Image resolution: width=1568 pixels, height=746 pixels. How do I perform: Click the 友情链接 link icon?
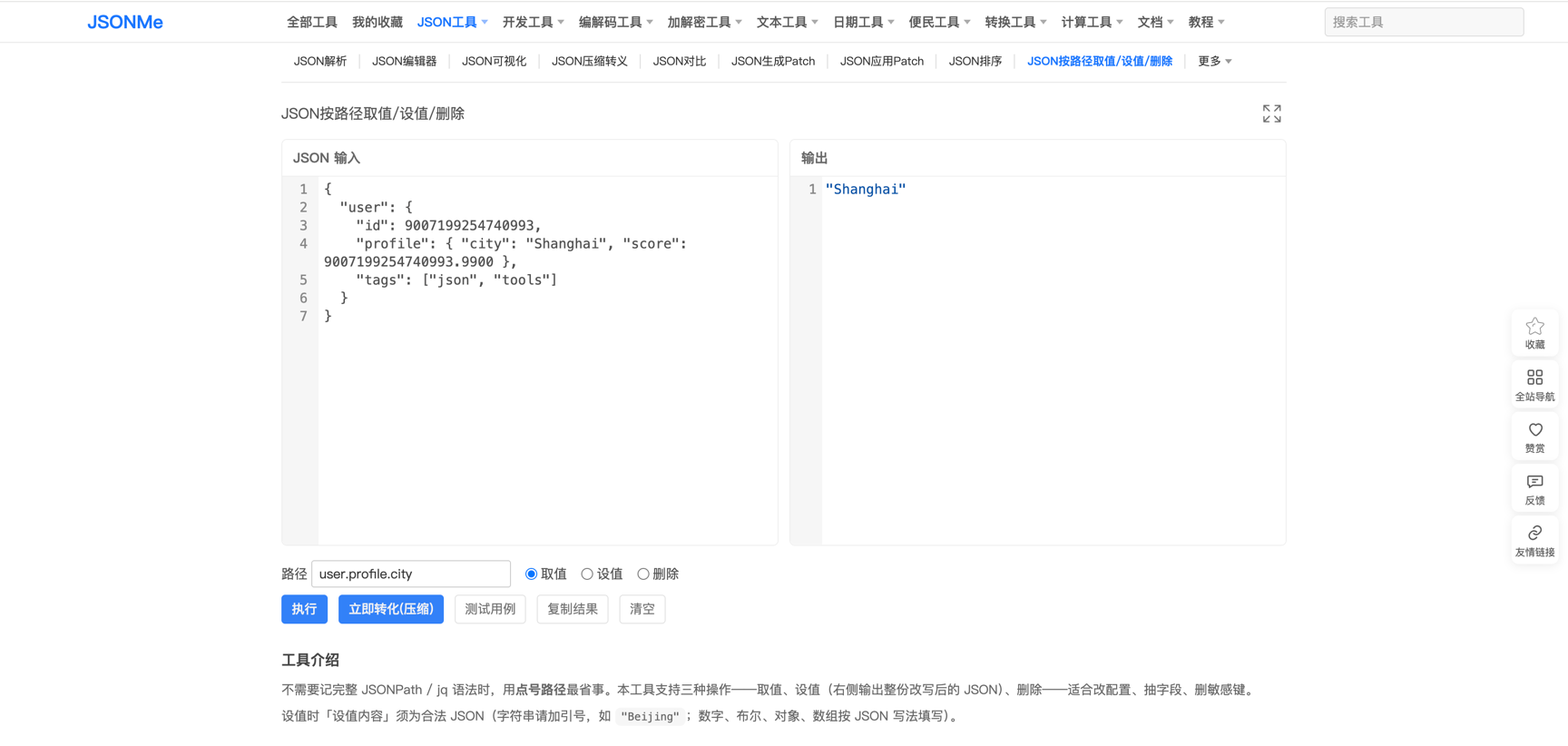[1534, 540]
